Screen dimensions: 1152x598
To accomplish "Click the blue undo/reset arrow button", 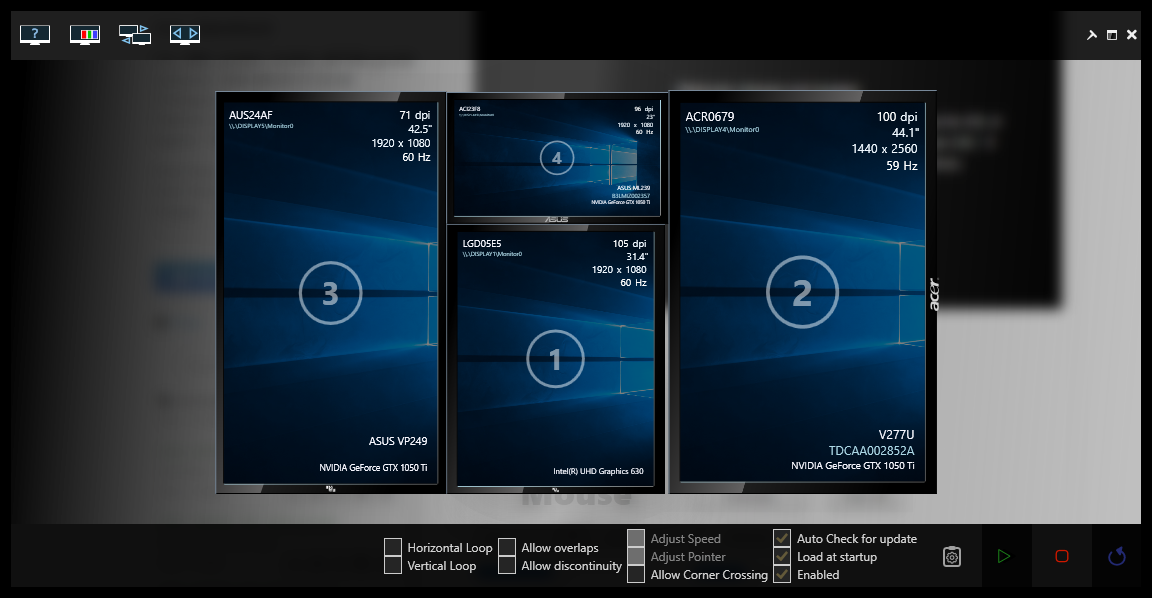I will [x=1117, y=556].
